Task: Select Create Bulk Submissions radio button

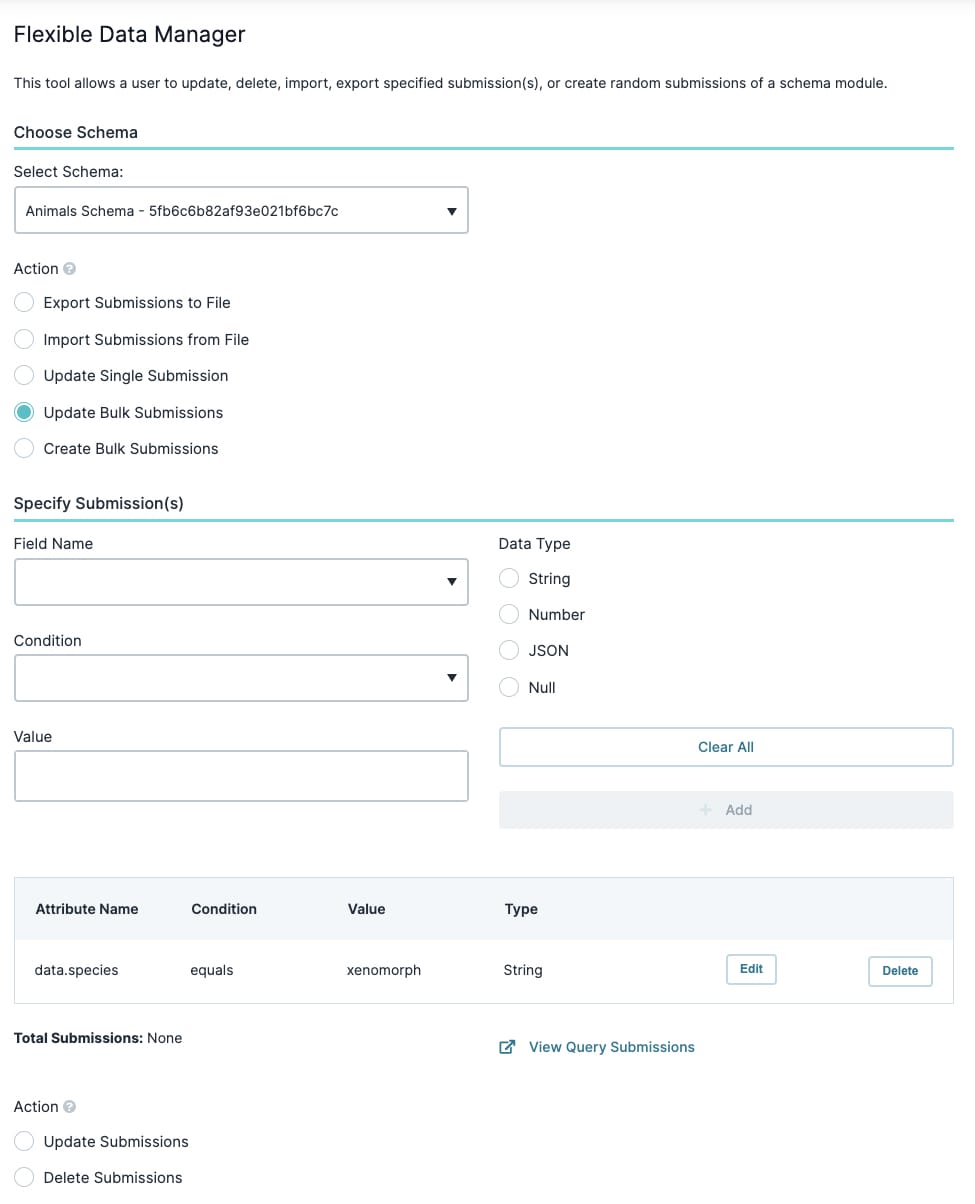Action: 24,449
